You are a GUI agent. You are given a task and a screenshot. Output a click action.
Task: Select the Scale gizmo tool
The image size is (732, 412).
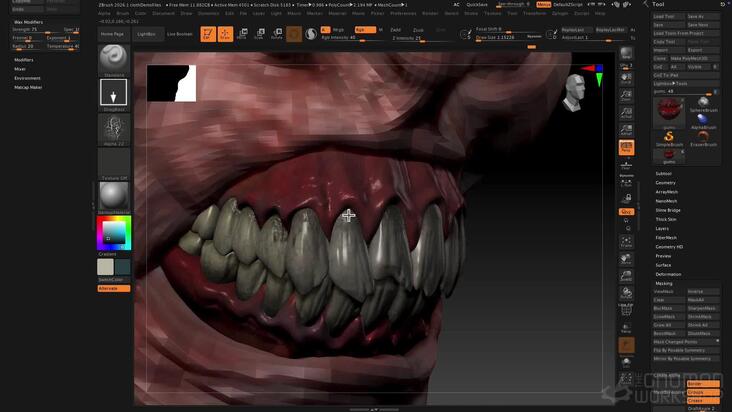pyautogui.click(x=260, y=34)
